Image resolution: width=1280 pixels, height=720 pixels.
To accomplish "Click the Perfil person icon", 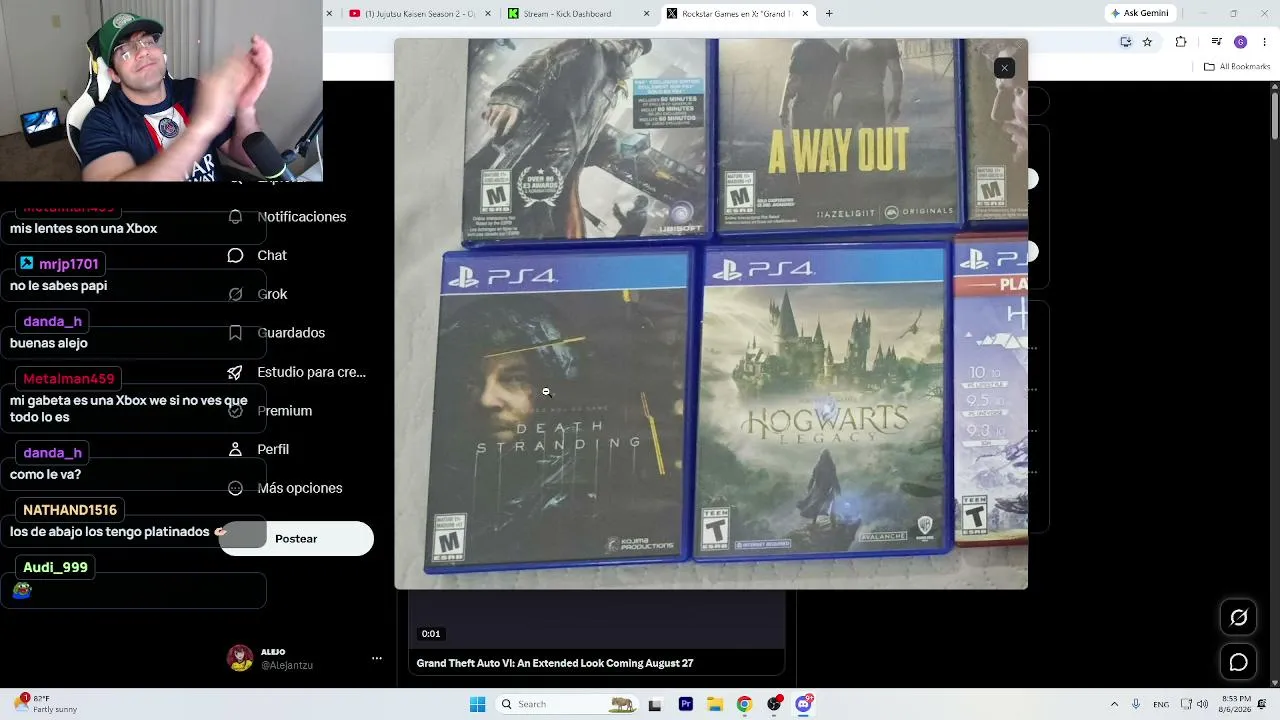I will coord(236,450).
